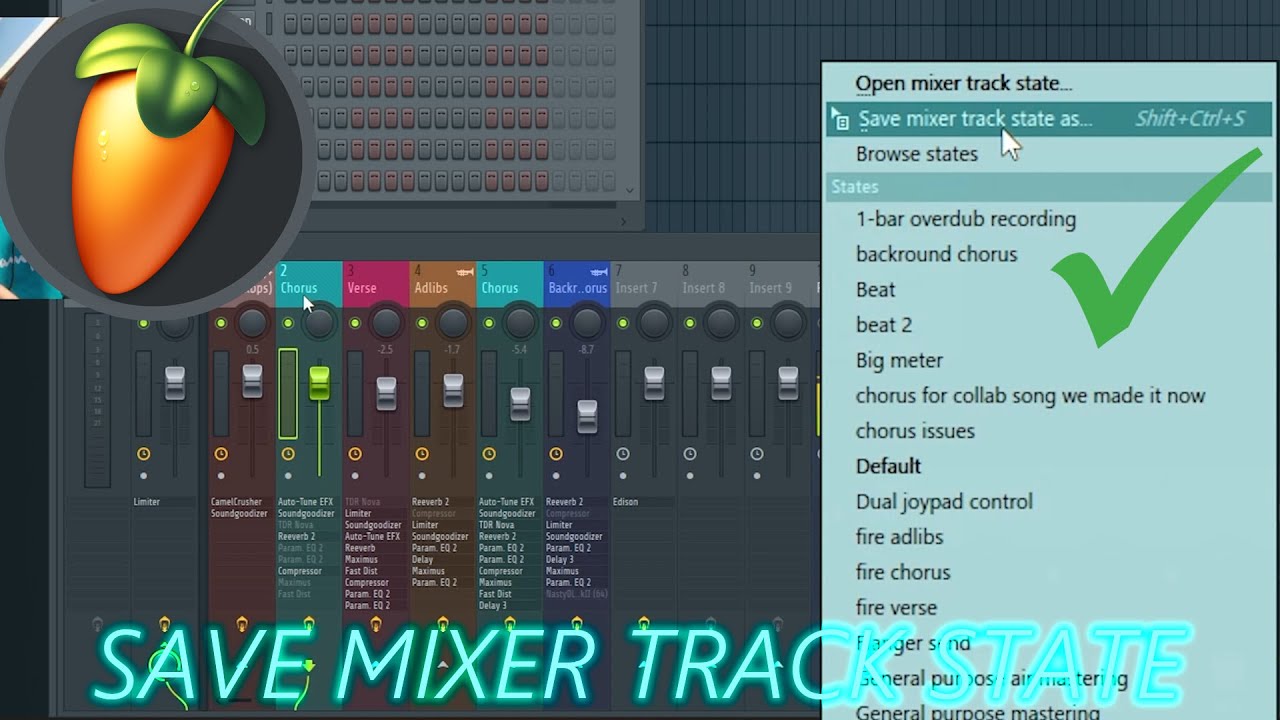The image size is (1280, 720).
Task: Mute the Backr..orus track with its green LED
Action: click(556, 323)
